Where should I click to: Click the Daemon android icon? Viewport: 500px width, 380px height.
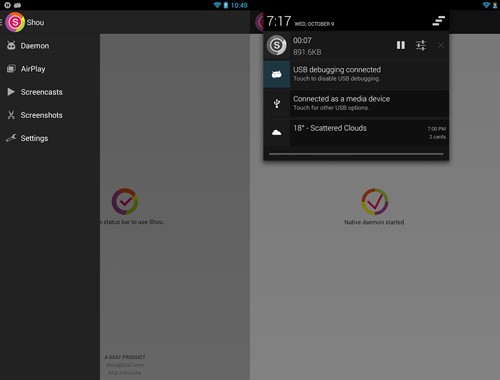(x=11, y=45)
